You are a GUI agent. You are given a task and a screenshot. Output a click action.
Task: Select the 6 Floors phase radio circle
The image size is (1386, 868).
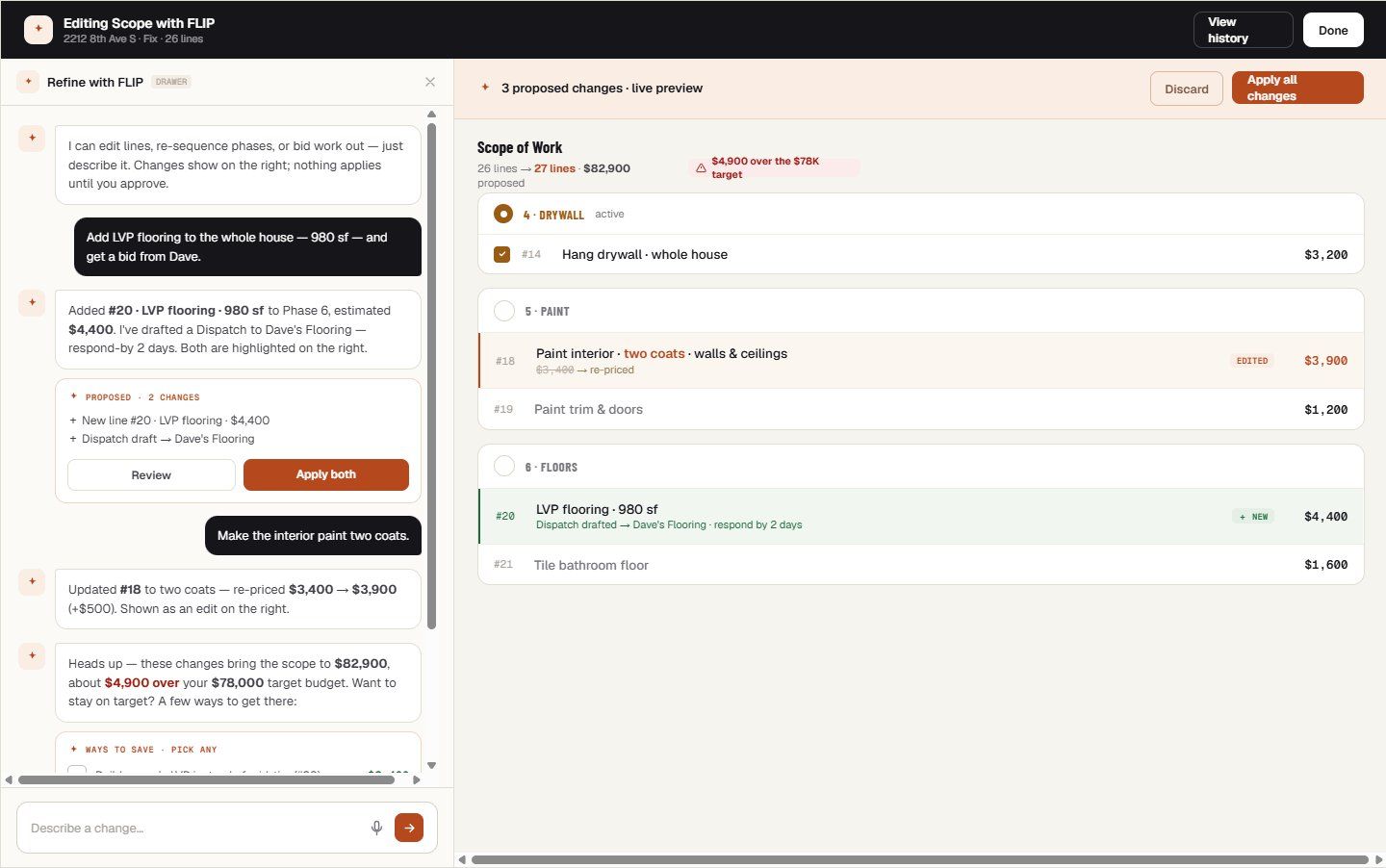click(504, 467)
